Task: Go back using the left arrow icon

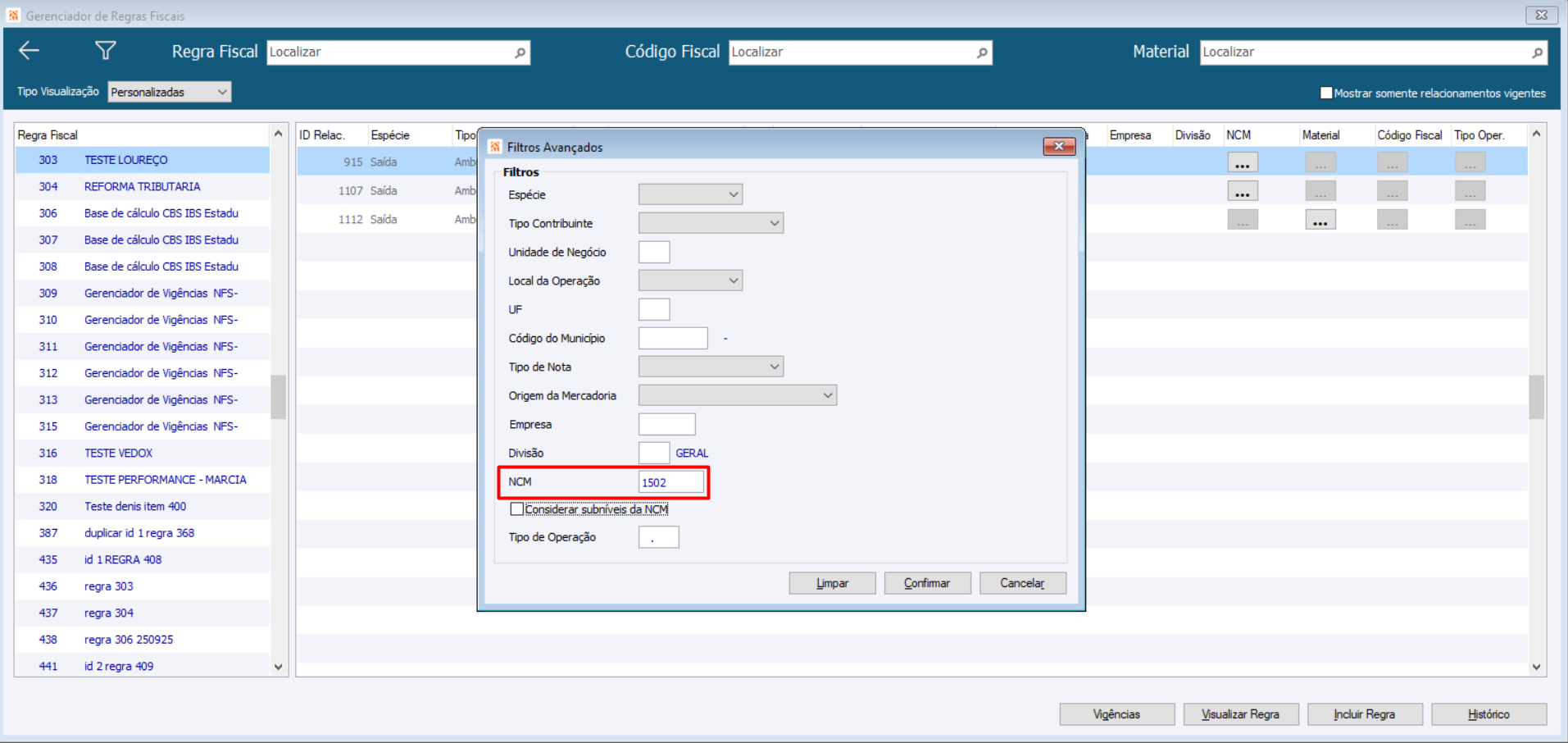Action: click(30, 51)
